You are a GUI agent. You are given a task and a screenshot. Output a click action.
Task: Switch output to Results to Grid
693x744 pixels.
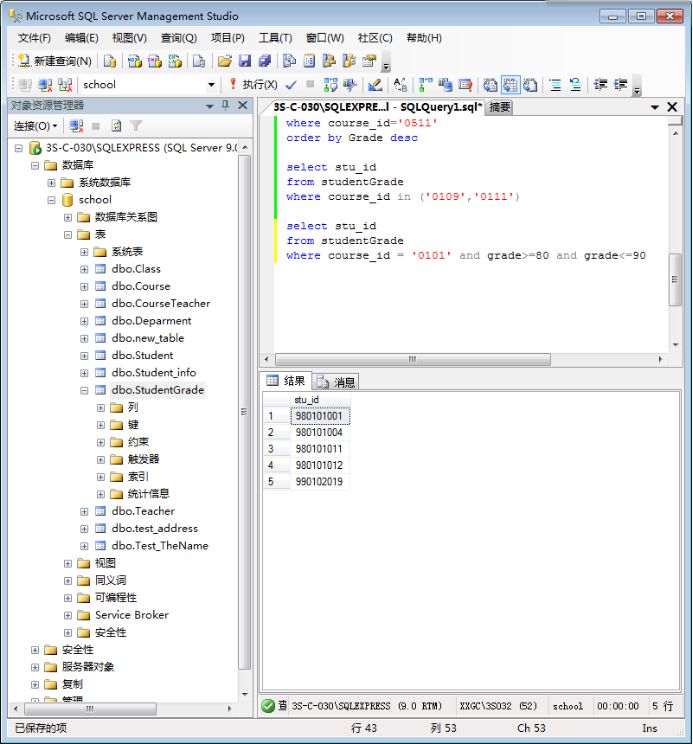point(510,85)
